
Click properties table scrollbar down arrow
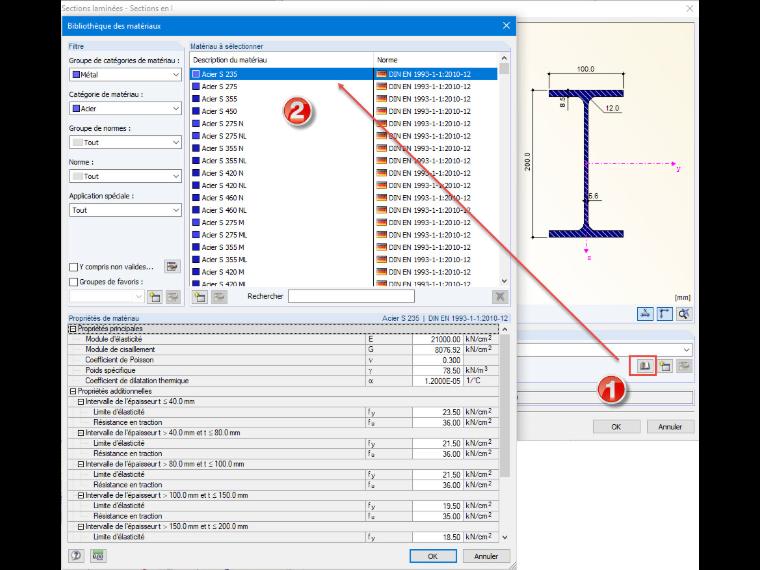coord(505,537)
